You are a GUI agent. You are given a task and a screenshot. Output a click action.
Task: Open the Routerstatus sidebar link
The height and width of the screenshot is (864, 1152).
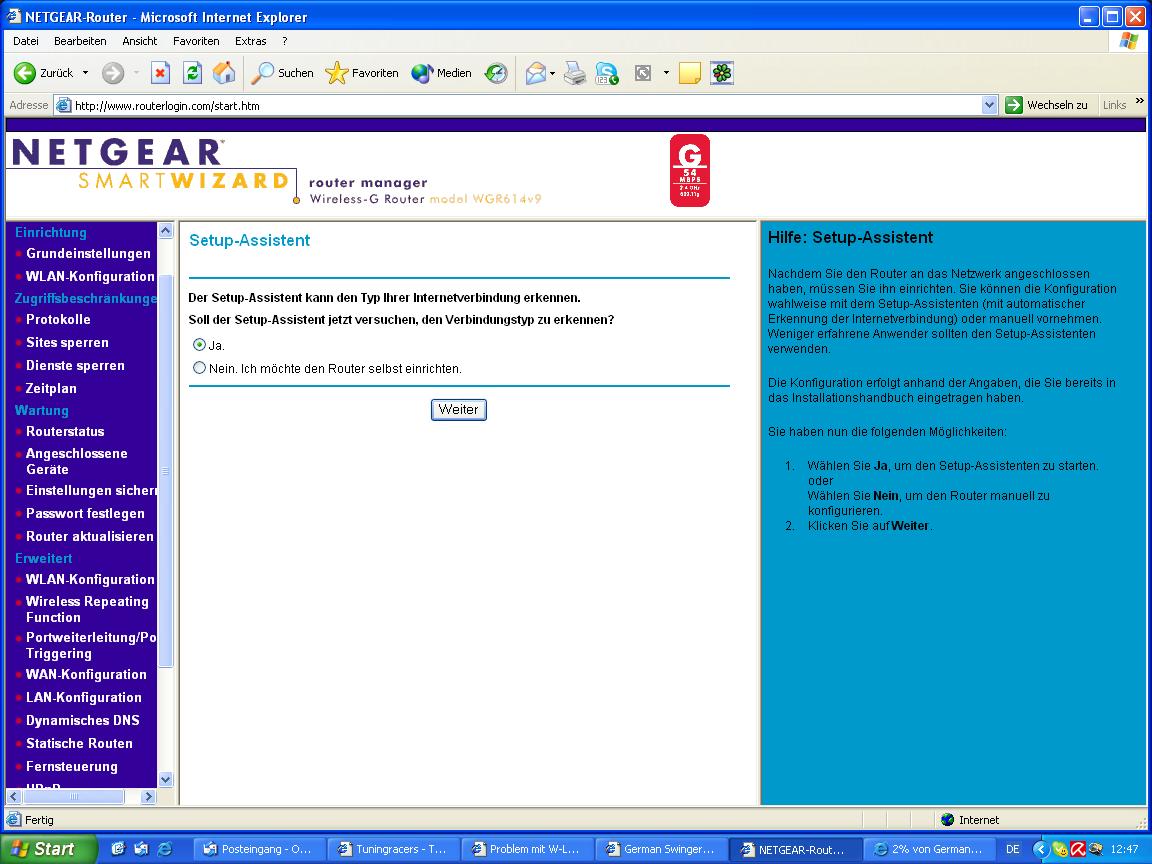coord(65,431)
